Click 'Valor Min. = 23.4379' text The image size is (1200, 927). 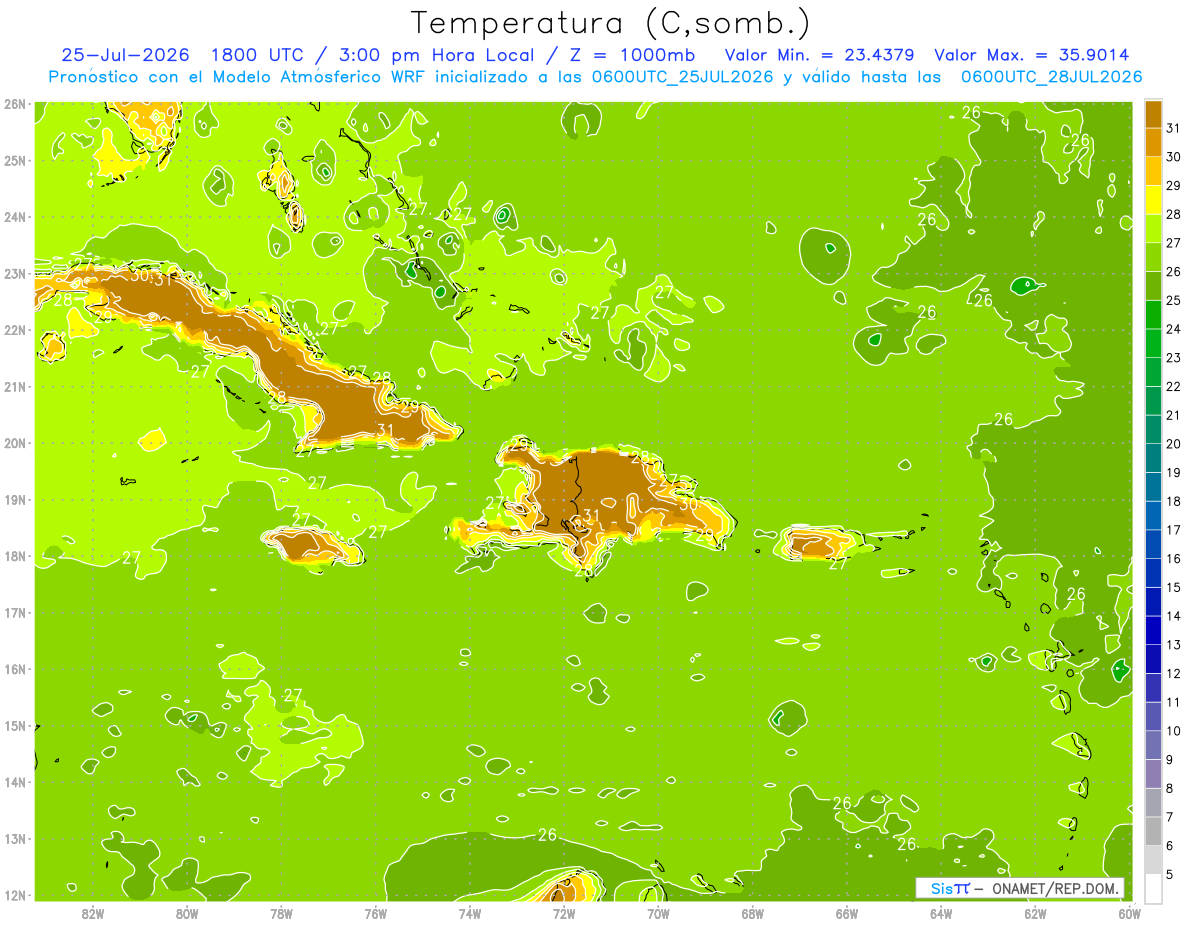(819, 55)
